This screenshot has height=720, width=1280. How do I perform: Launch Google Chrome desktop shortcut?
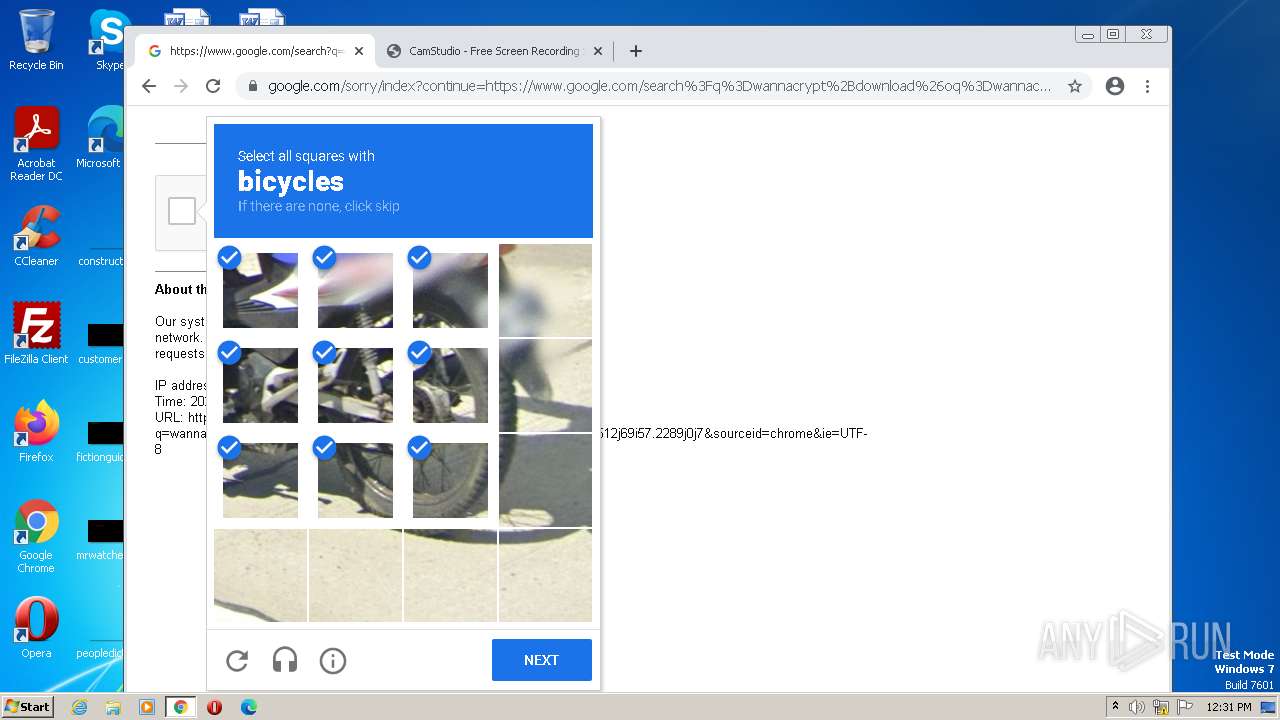(36, 536)
